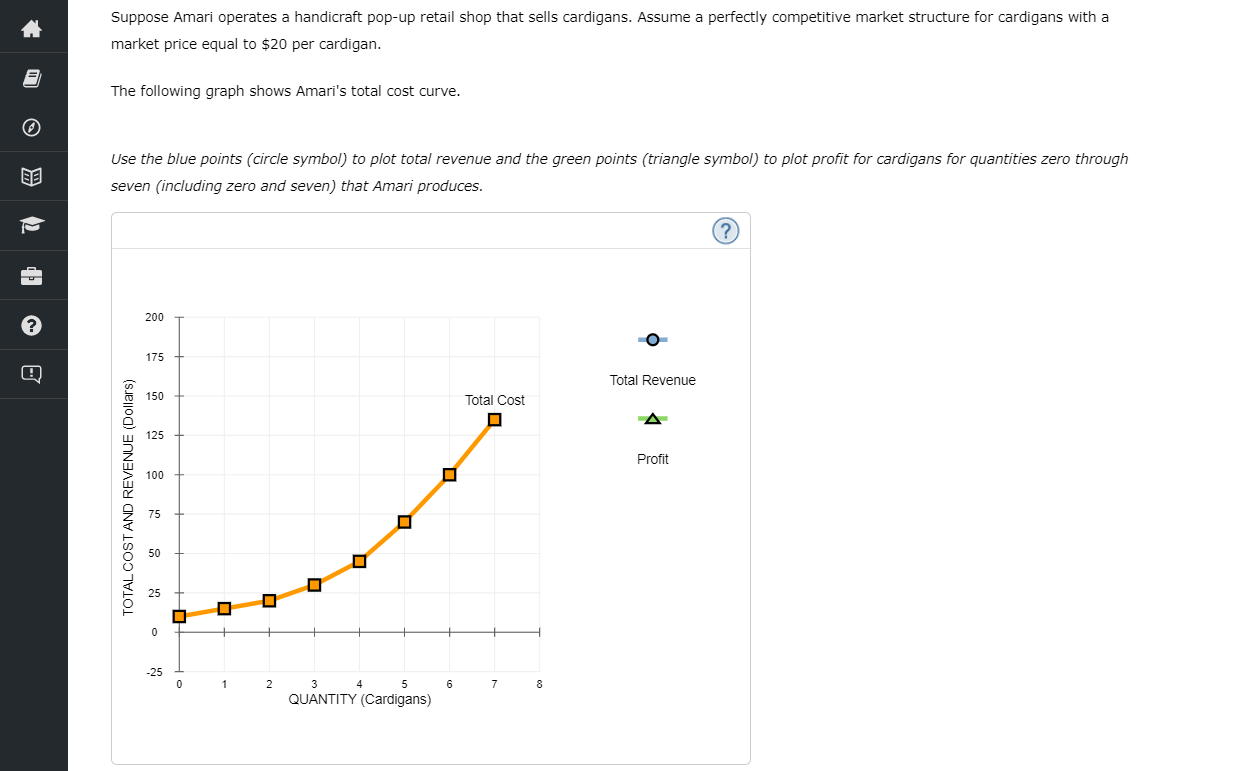The image size is (1235, 771).
Task: Go to home via house icon
Action: point(32,31)
